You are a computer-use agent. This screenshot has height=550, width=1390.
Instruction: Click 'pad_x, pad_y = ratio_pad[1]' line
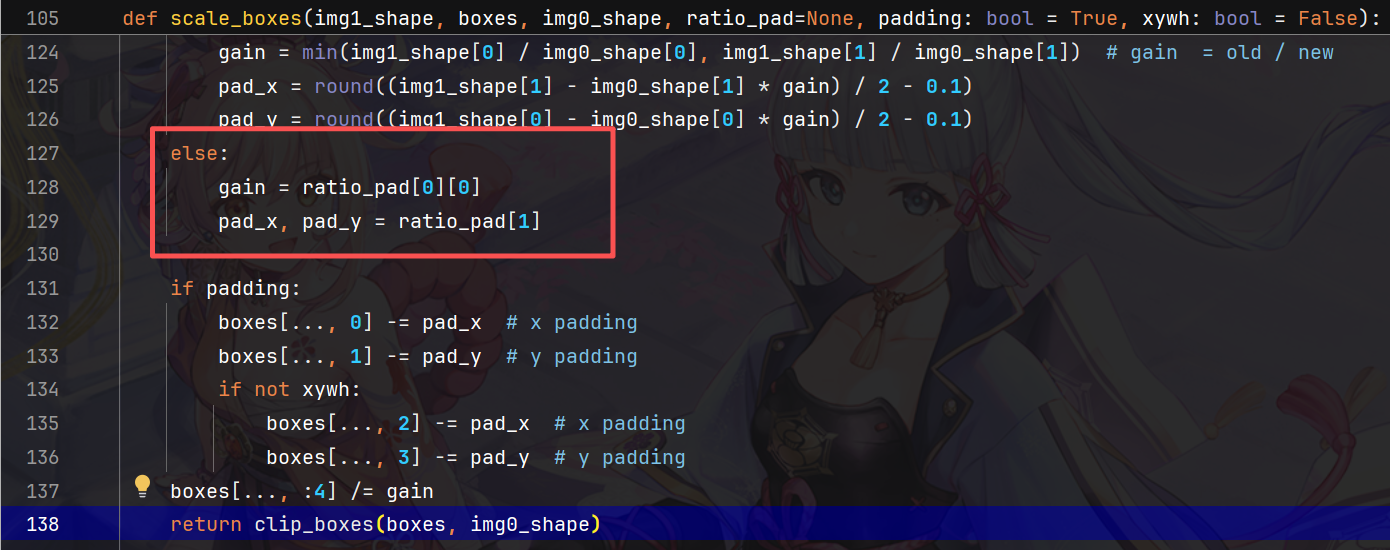pos(379,221)
